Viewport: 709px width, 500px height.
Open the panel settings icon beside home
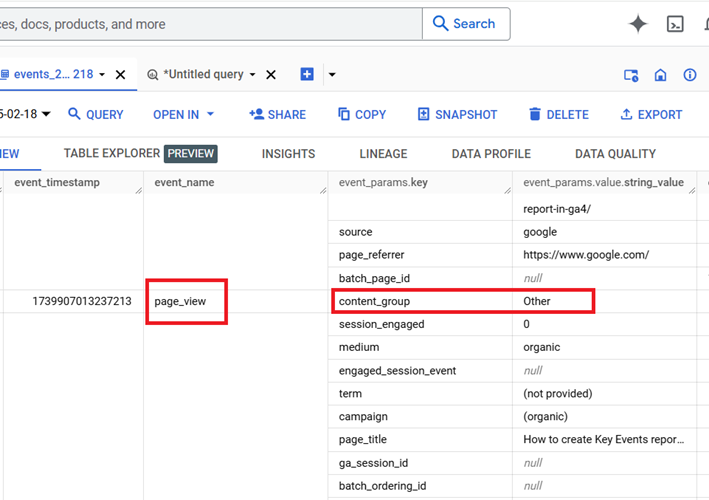pyautogui.click(x=631, y=75)
